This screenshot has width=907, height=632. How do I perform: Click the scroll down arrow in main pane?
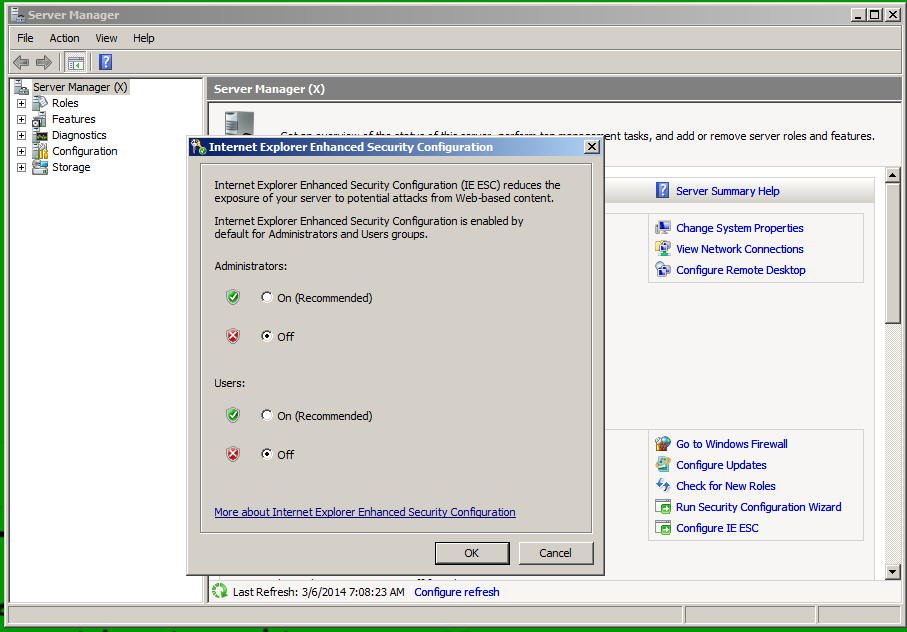point(893,572)
